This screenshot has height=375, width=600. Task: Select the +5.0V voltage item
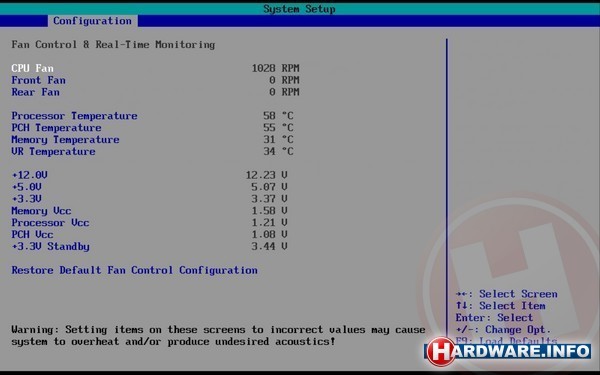coord(26,187)
